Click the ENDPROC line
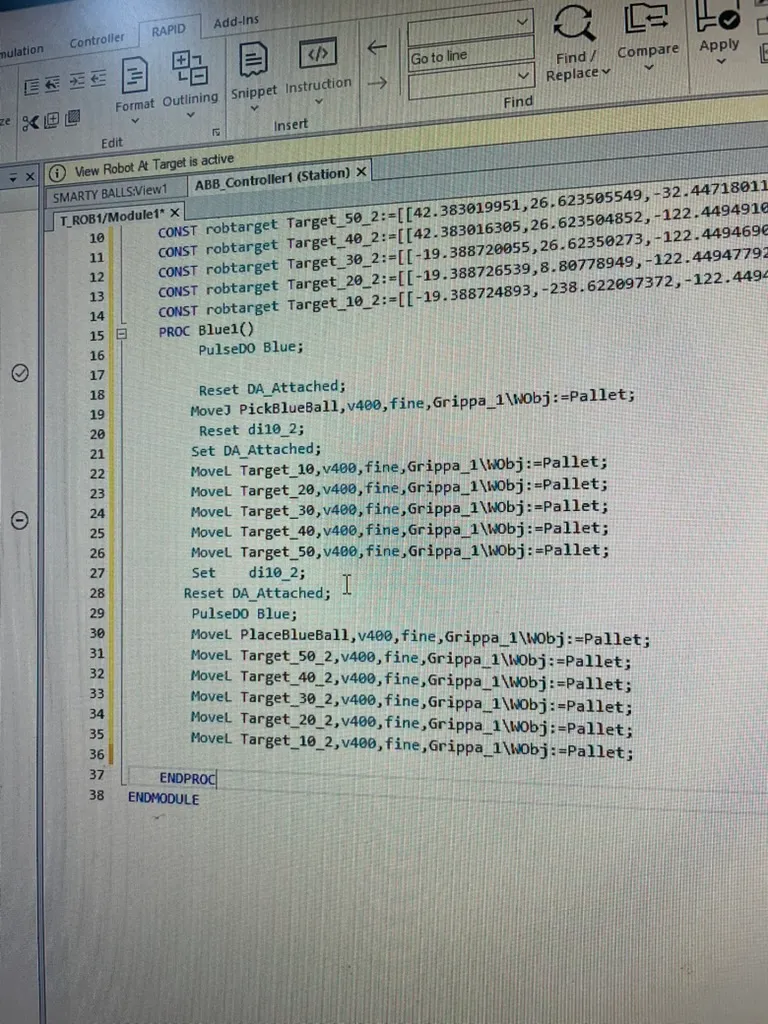The width and height of the screenshot is (768, 1024). pos(187,778)
